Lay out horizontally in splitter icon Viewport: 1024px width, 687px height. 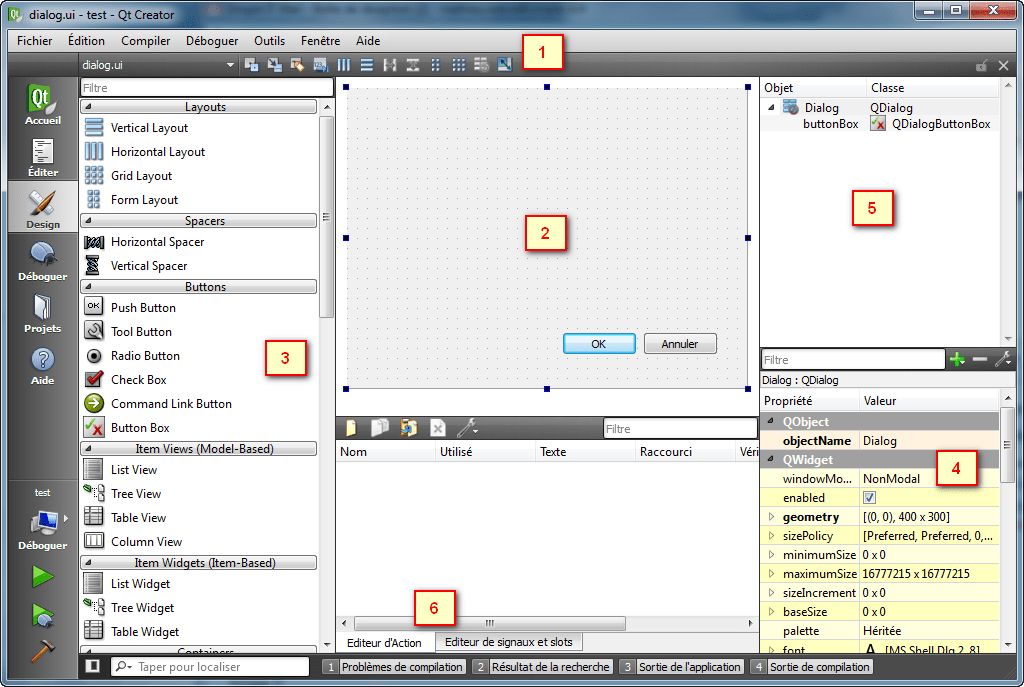(390, 65)
